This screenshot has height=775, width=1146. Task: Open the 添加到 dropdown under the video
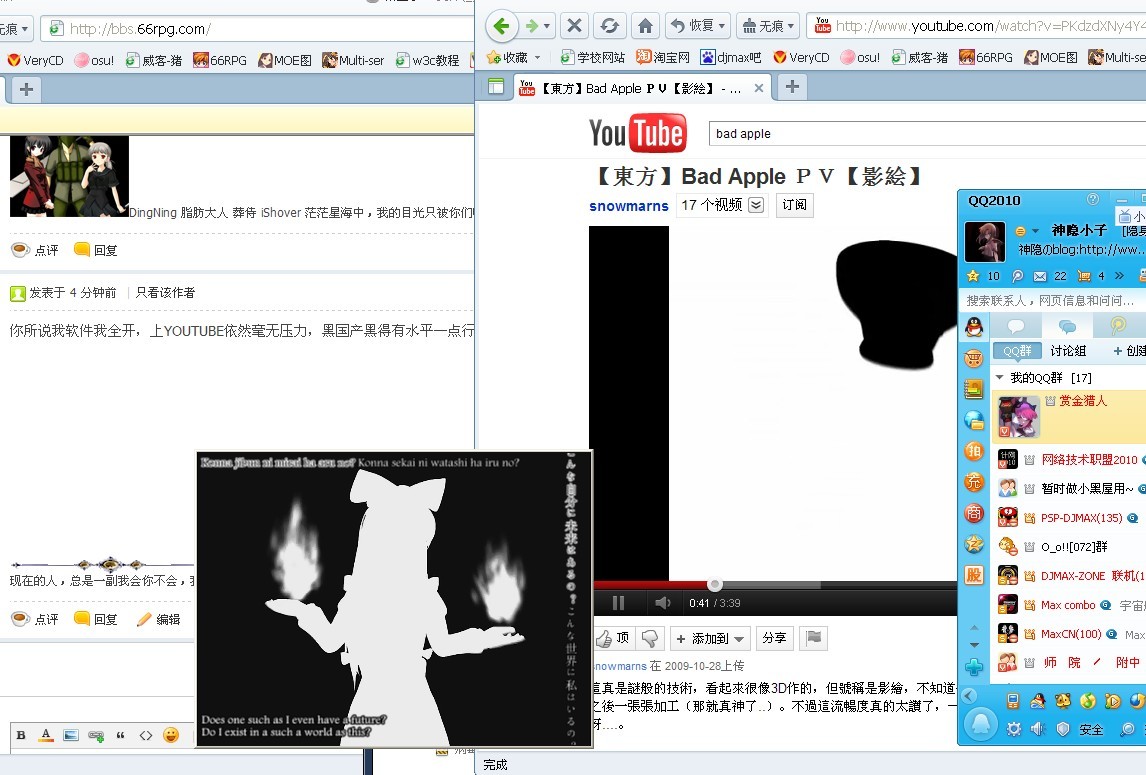(710, 638)
